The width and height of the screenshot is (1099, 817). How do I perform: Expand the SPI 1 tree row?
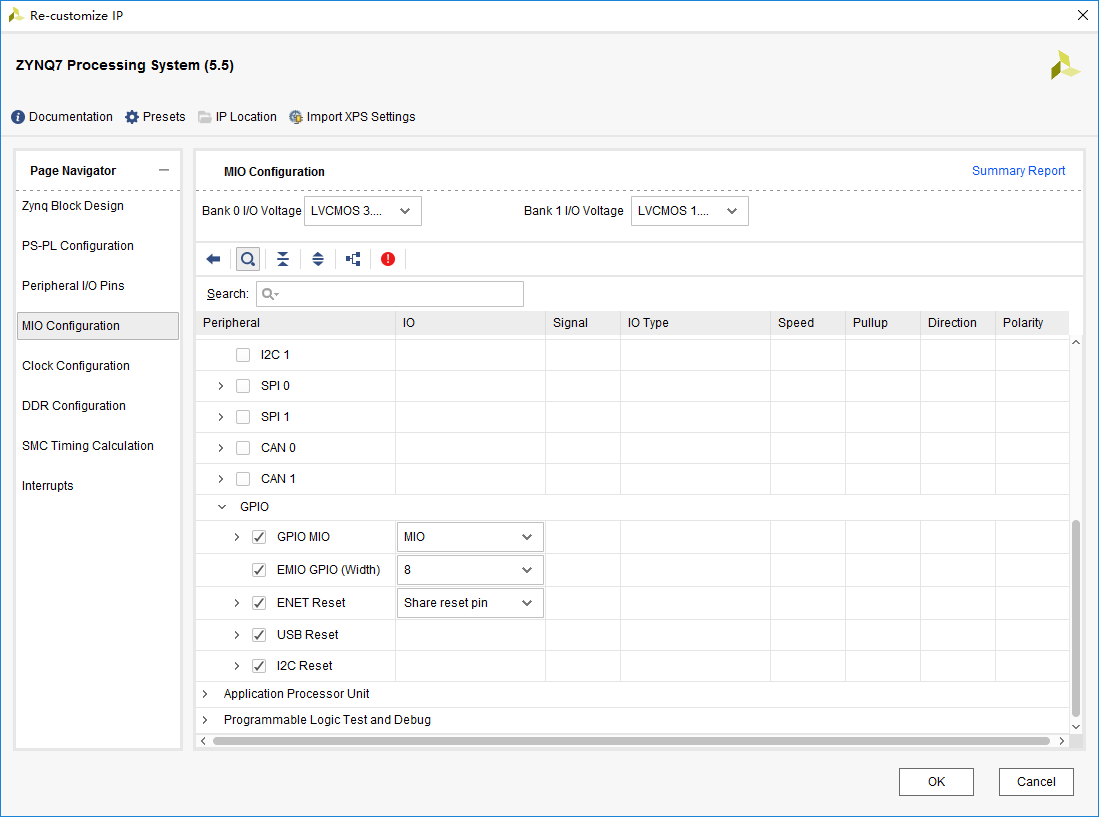(x=221, y=417)
